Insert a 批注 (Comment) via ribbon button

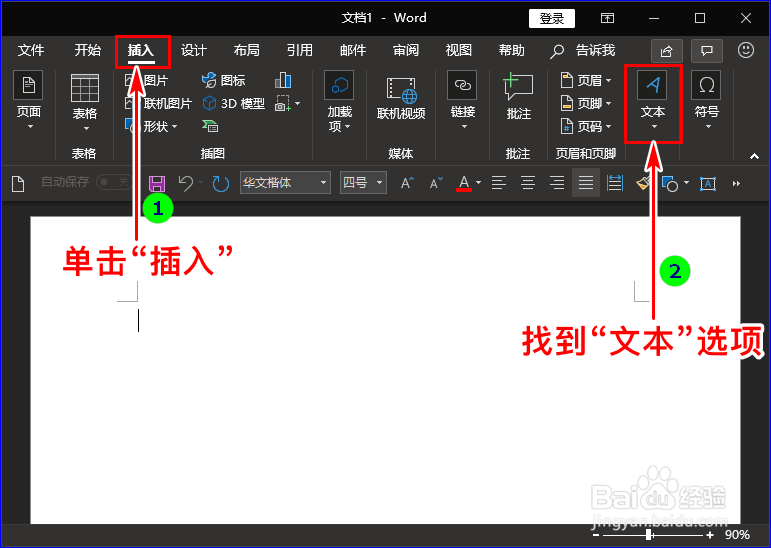(518, 97)
